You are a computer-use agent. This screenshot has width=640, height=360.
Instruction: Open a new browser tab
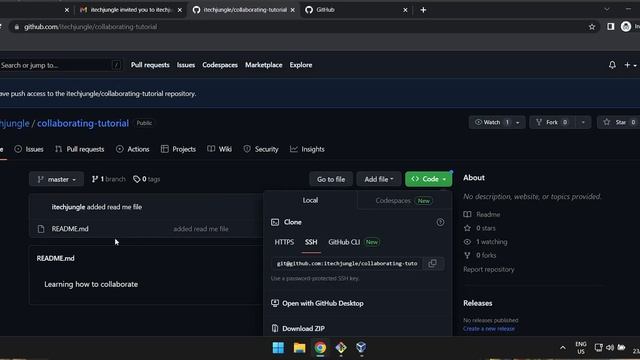point(423,10)
